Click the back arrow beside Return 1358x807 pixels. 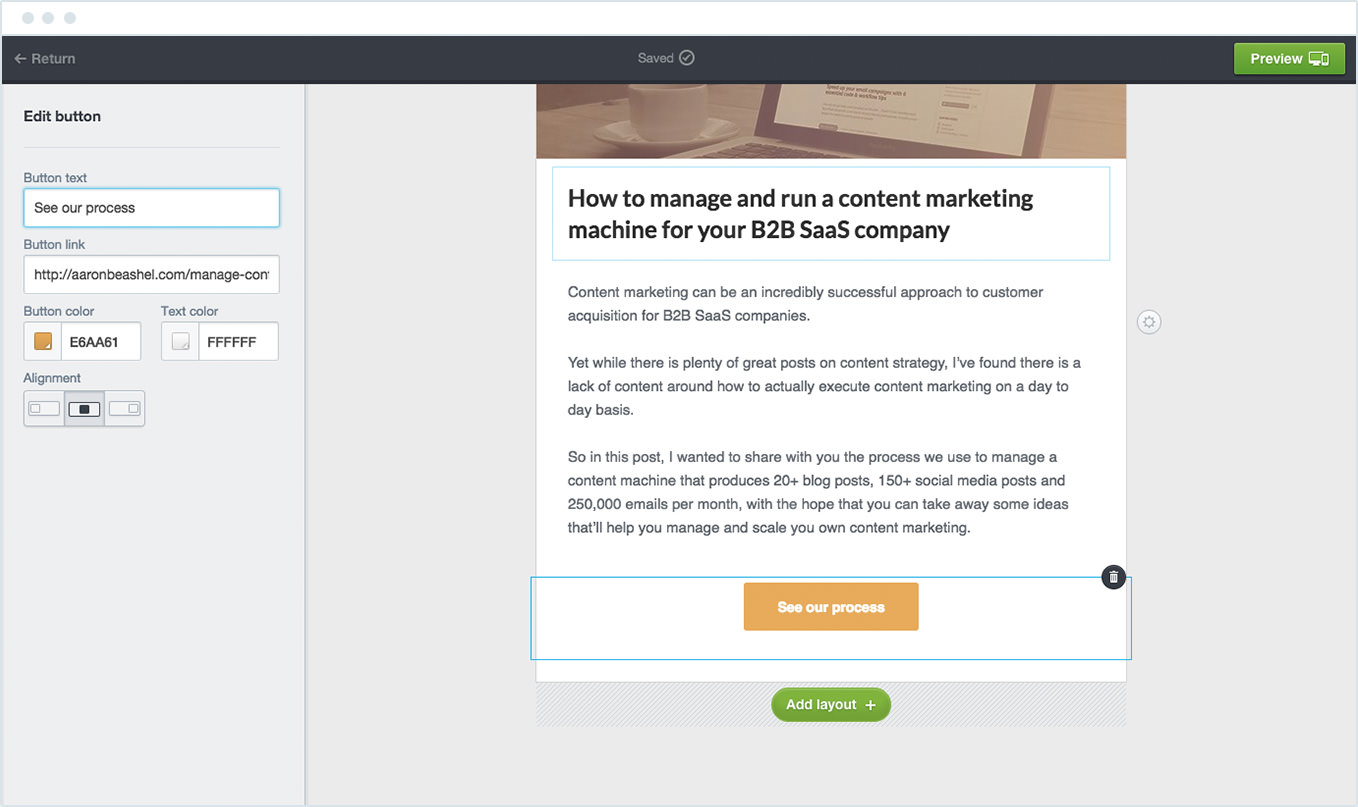coord(22,58)
